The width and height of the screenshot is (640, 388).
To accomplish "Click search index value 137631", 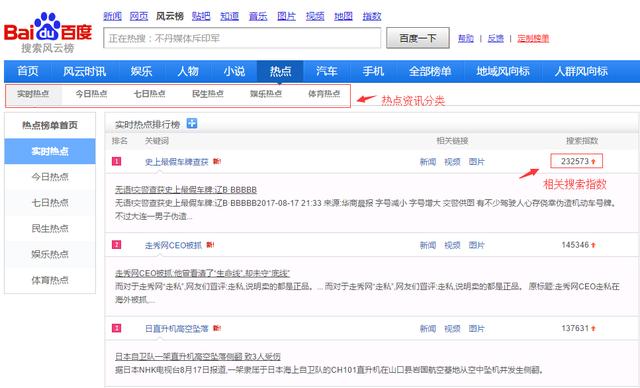I will click(x=575, y=328).
